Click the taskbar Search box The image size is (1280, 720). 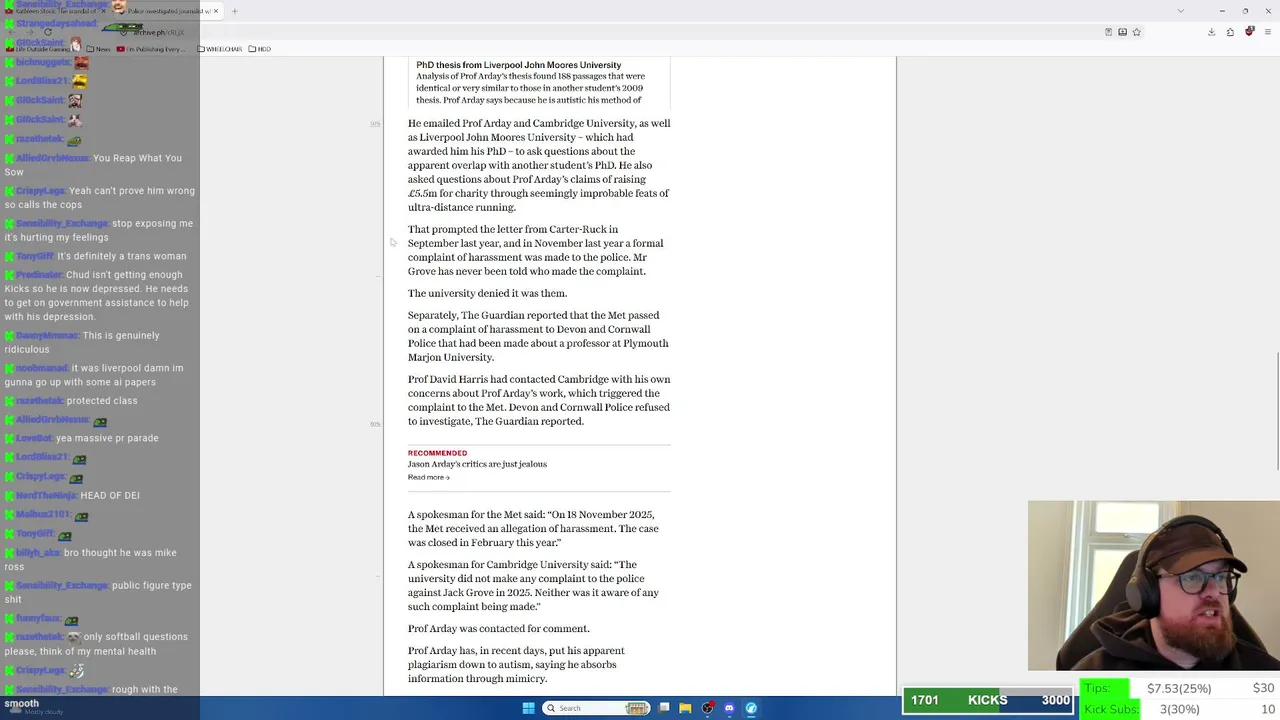click(597, 708)
